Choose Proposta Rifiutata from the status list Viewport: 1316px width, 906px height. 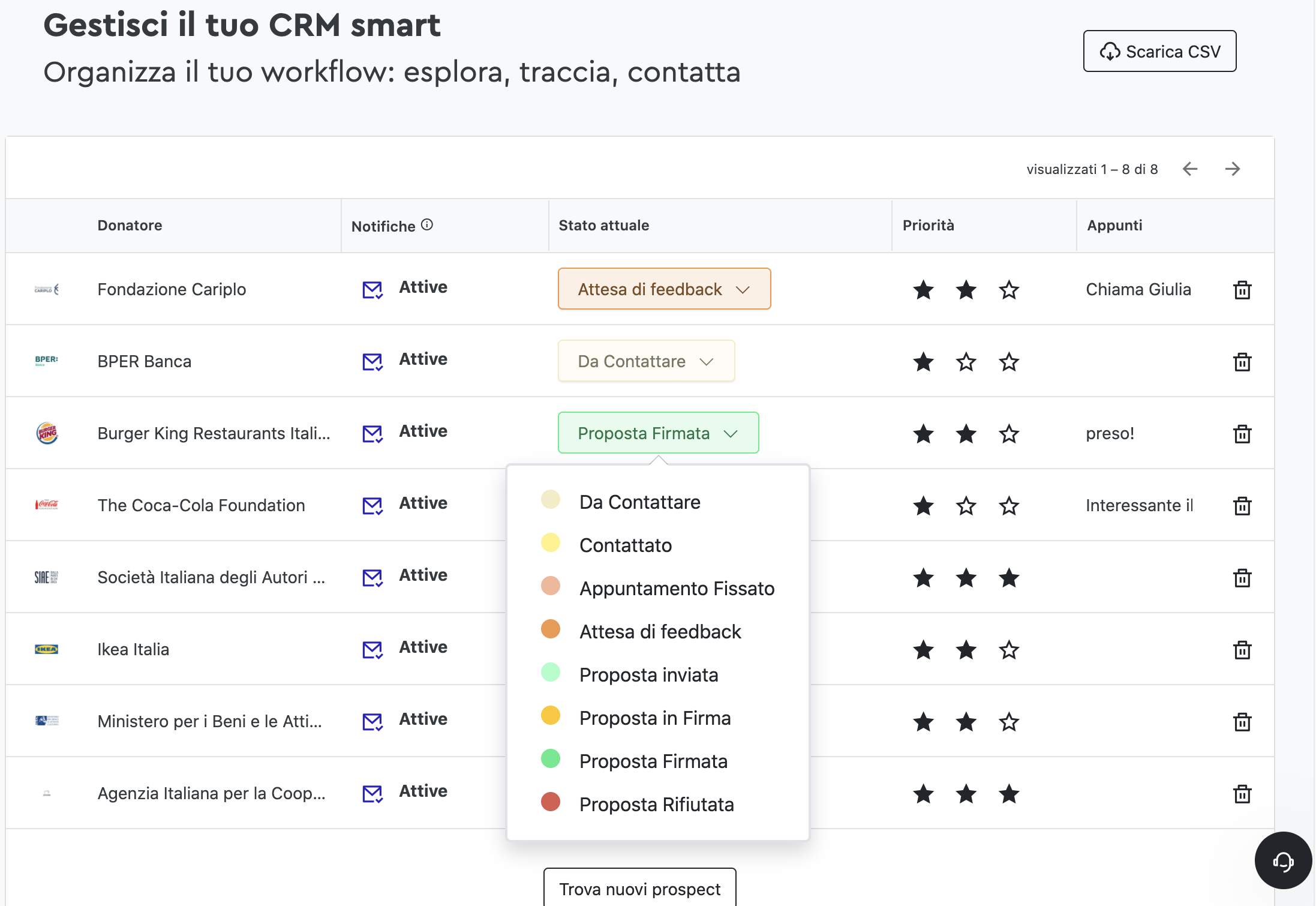pos(656,804)
